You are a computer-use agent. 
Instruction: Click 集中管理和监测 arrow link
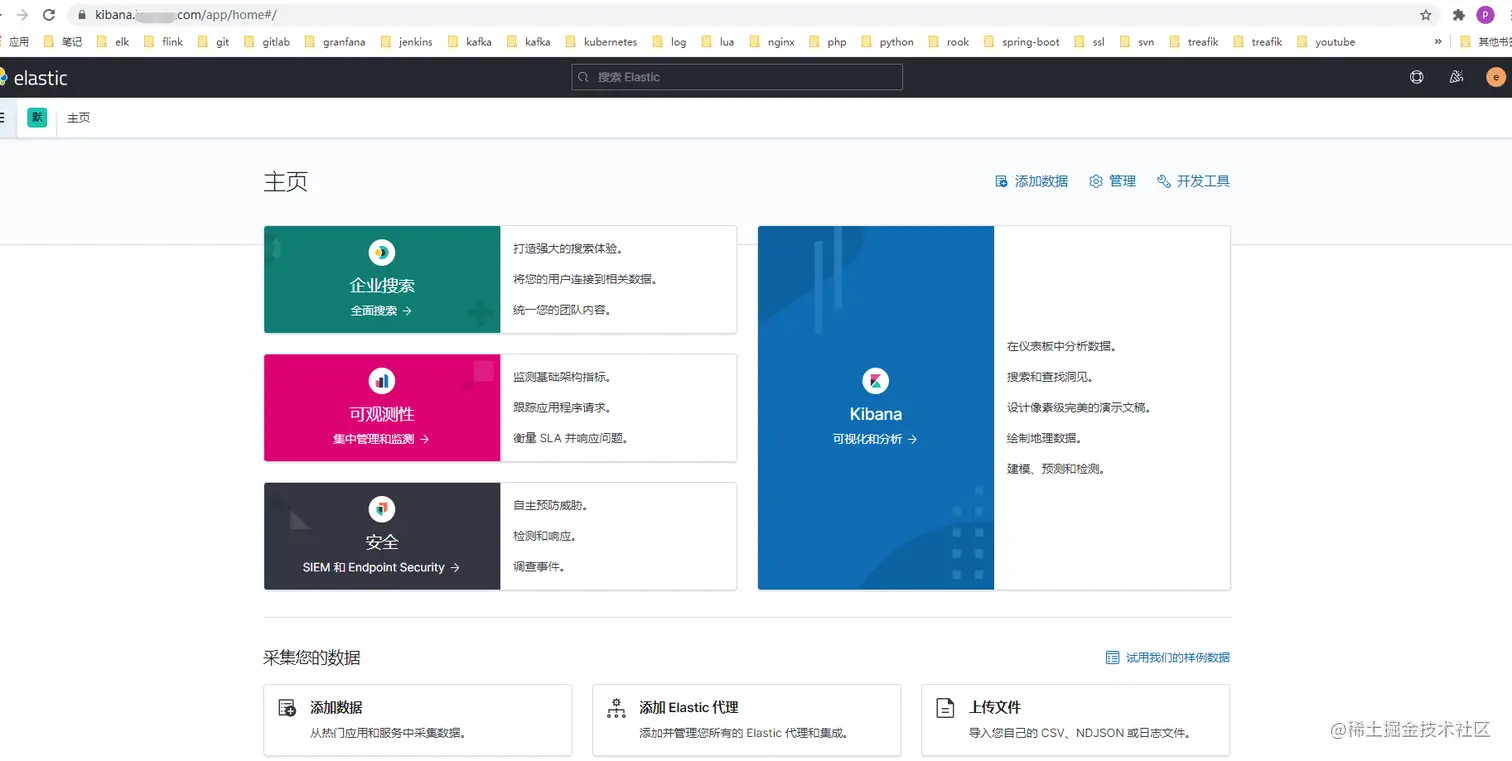[381, 439]
